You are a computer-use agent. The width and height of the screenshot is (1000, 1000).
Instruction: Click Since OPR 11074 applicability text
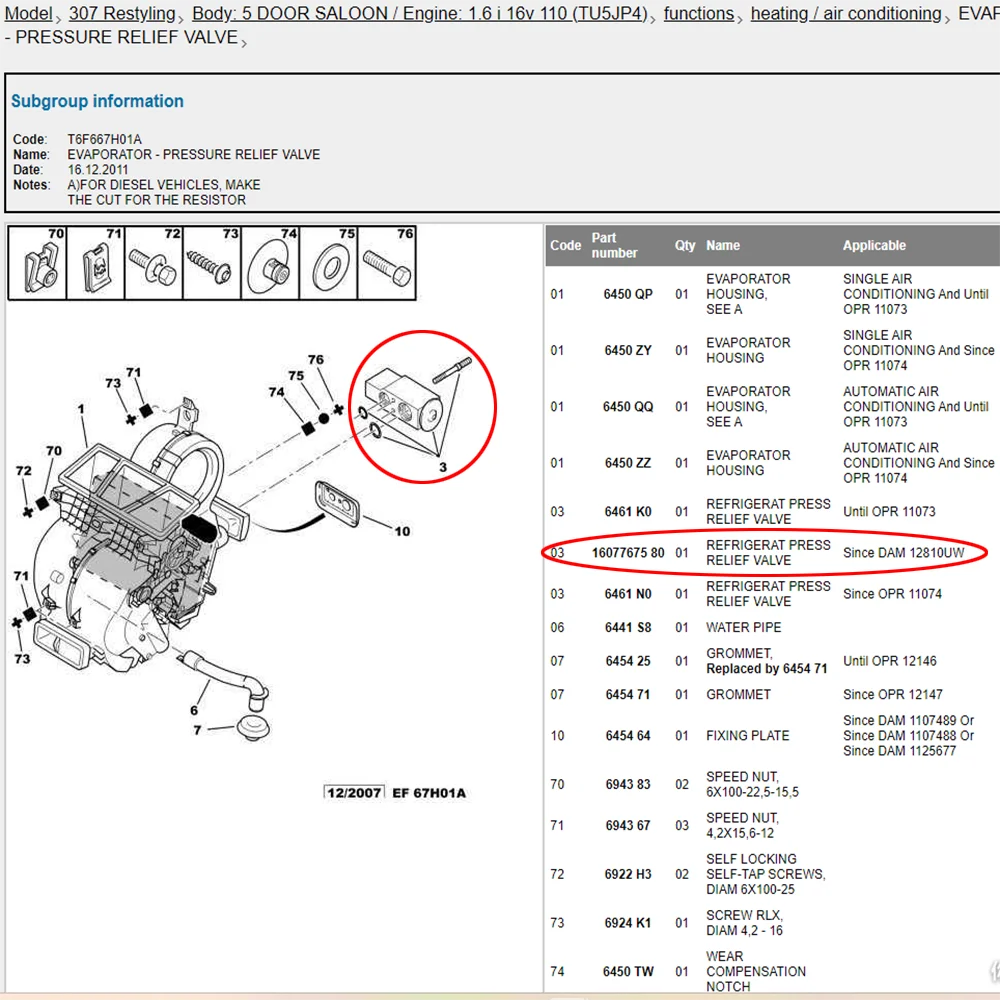click(x=892, y=594)
